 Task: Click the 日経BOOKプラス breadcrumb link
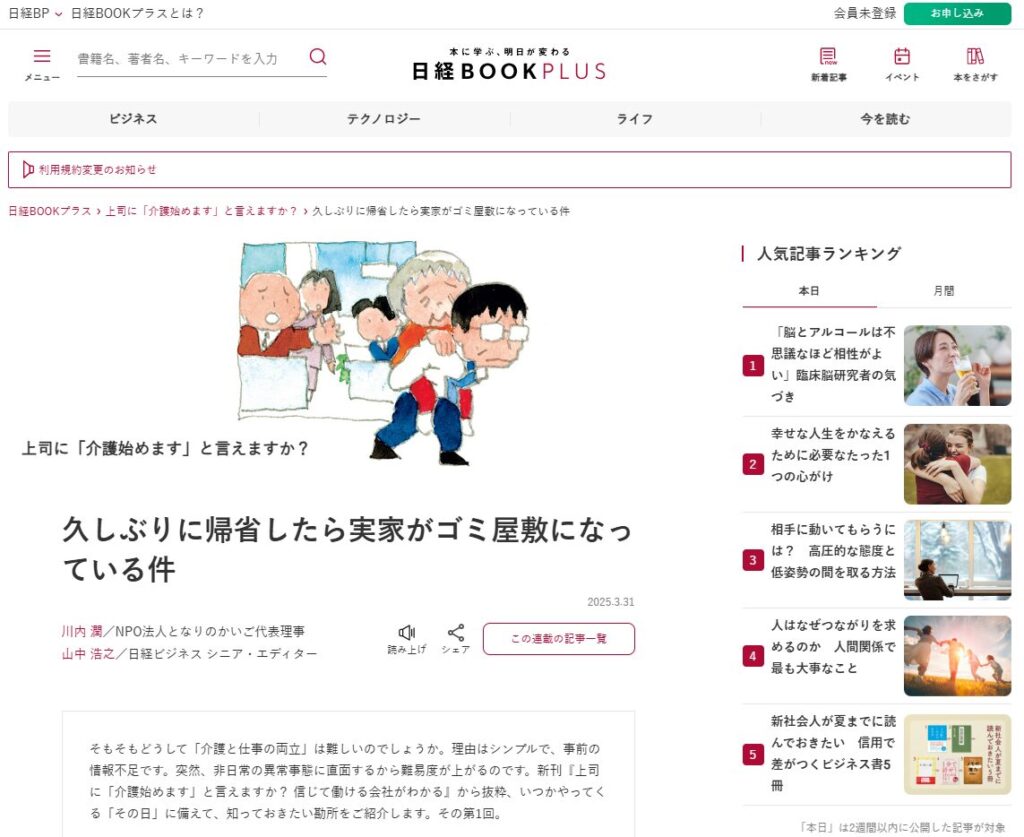point(50,211)
